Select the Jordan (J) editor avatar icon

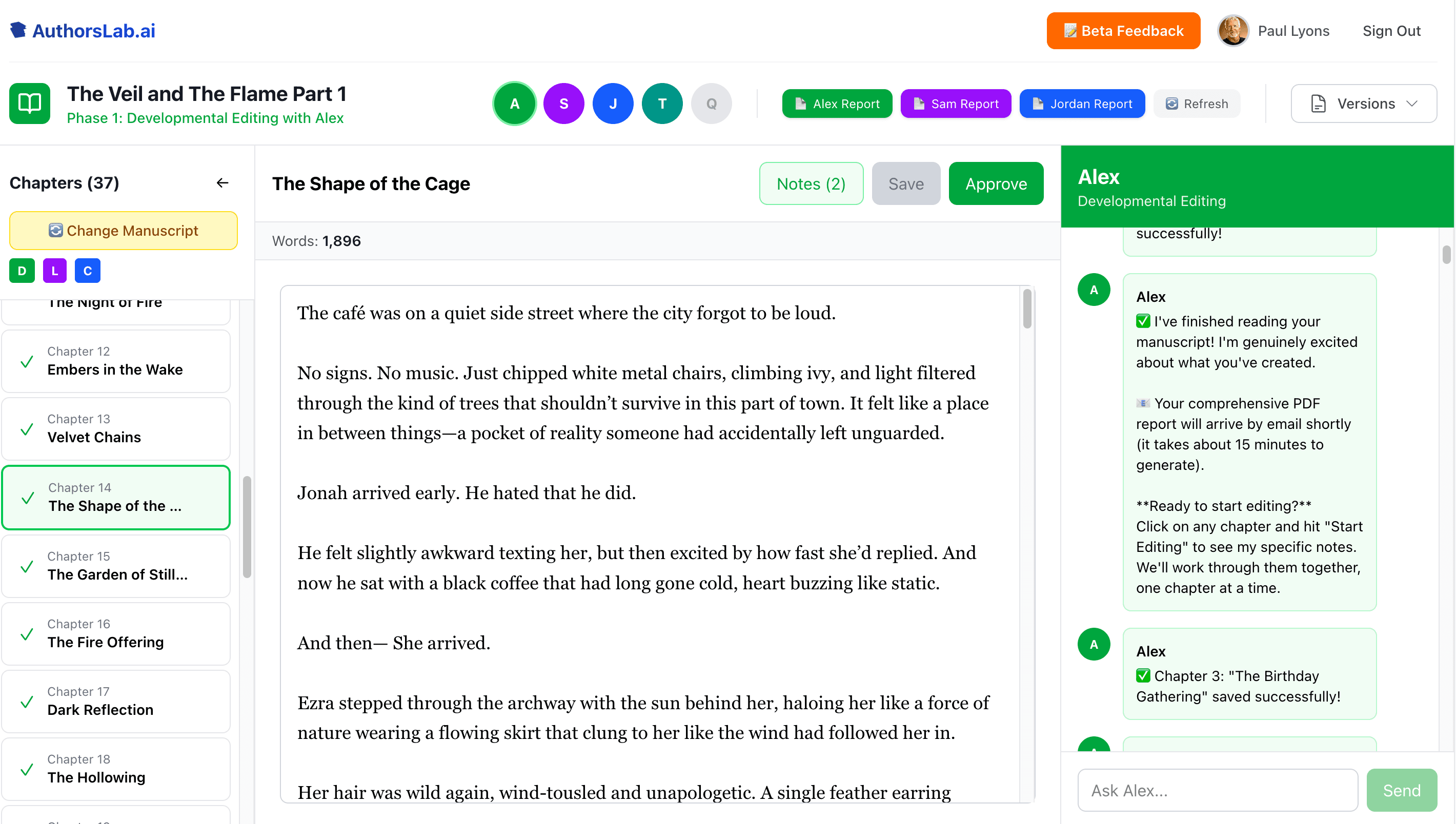613,103
